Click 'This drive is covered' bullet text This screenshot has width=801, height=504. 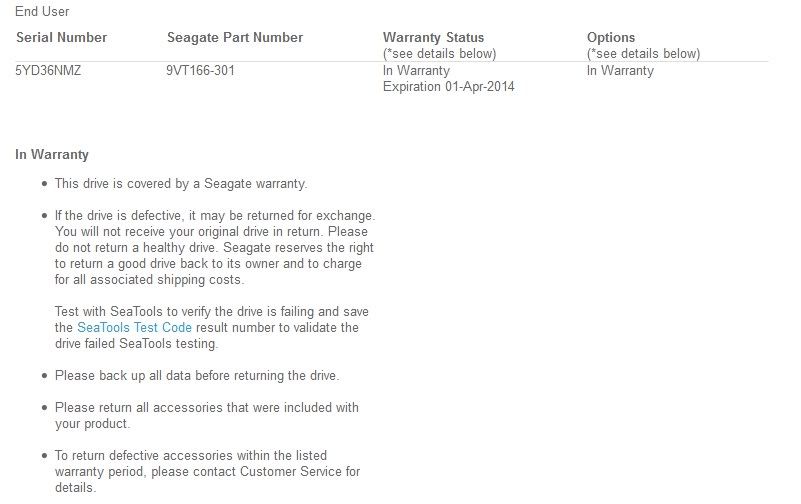181,183
